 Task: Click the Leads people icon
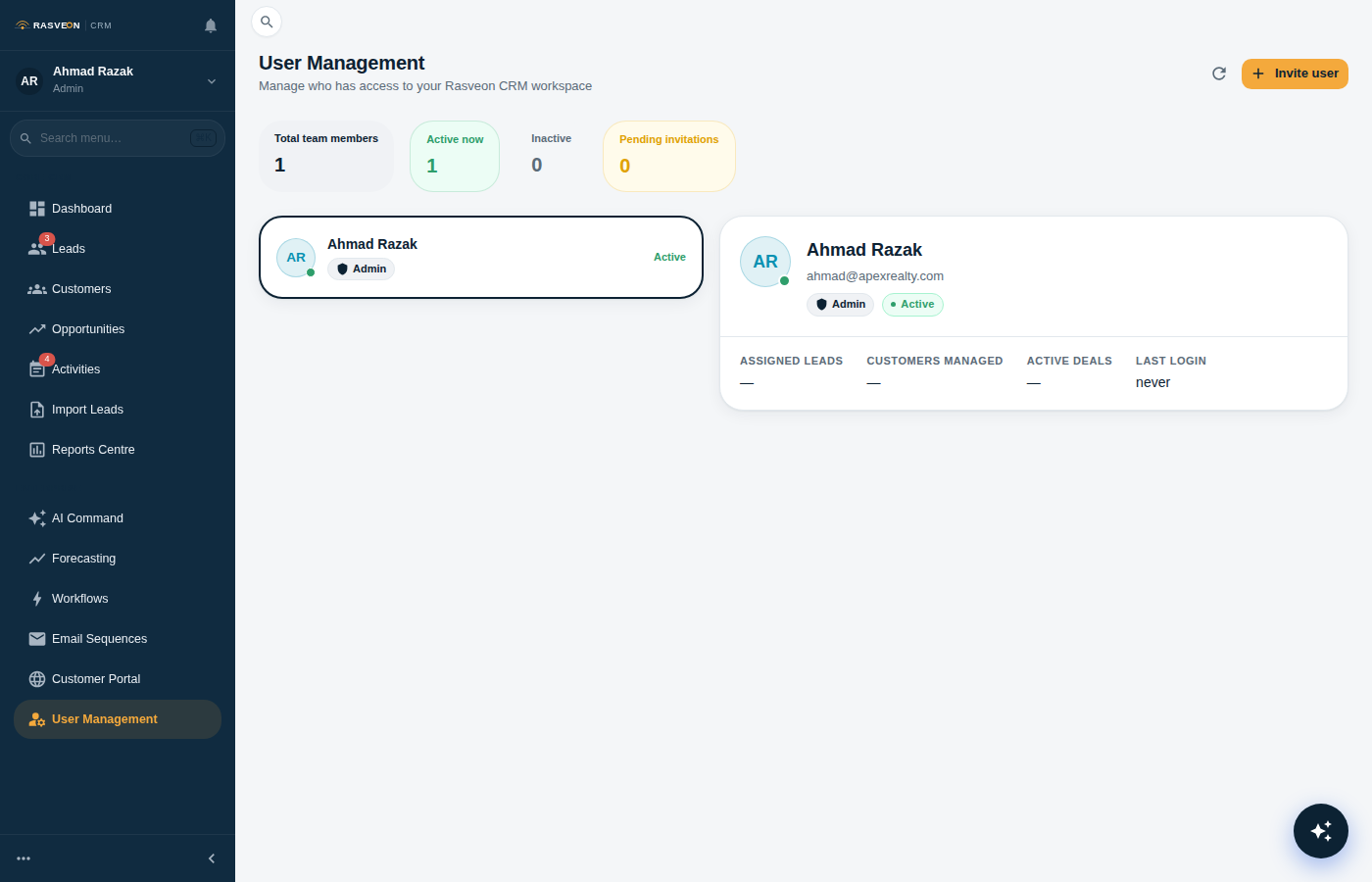37,249
